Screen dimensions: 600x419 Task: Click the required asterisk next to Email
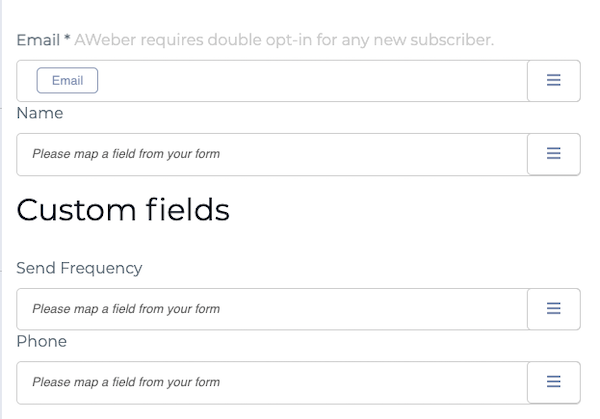coord(67,40)
